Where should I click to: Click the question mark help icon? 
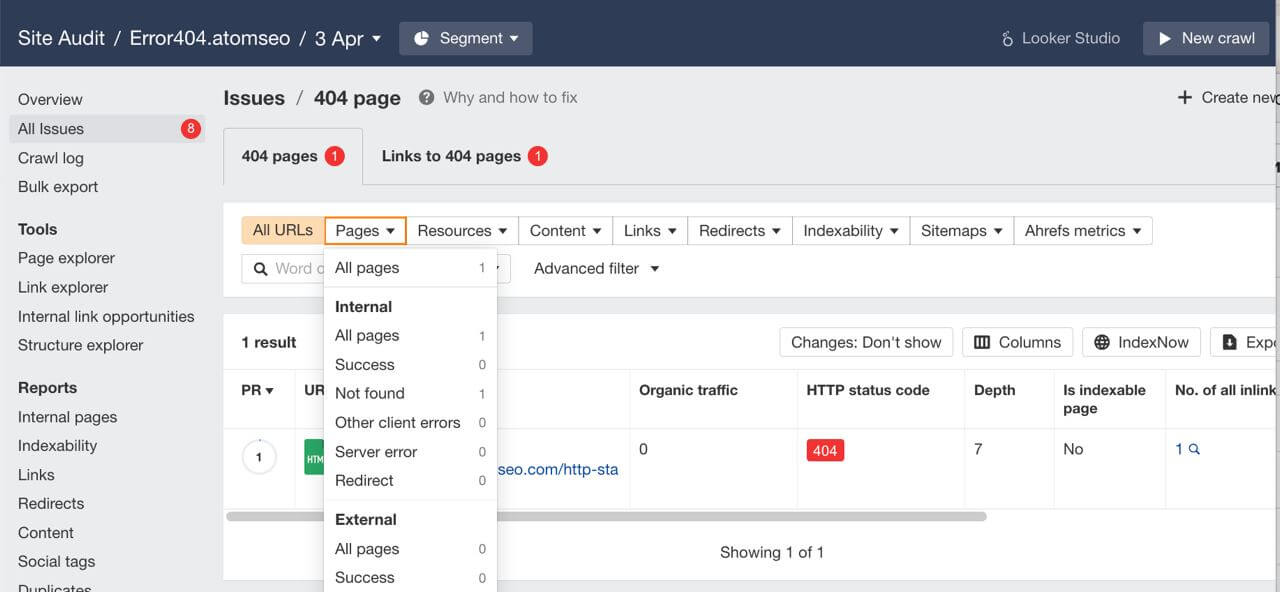[x=427, y=97]
